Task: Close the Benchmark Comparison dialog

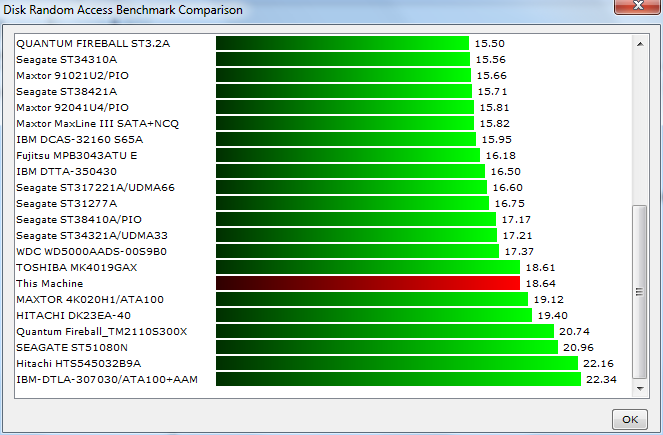Action: (x=638, y=6)
